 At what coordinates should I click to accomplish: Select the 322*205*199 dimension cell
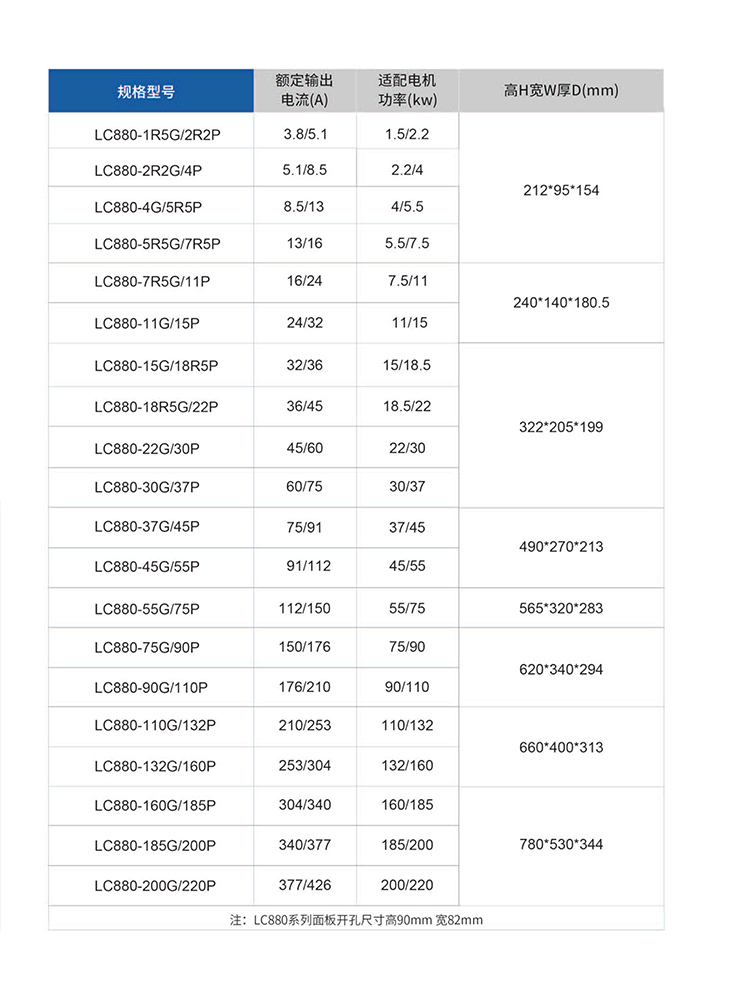tap(561, 427)
